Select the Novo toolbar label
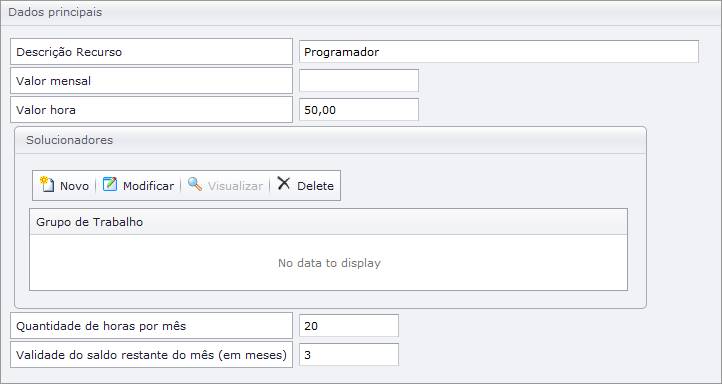722x384 pixels. (x=74, y=186)
